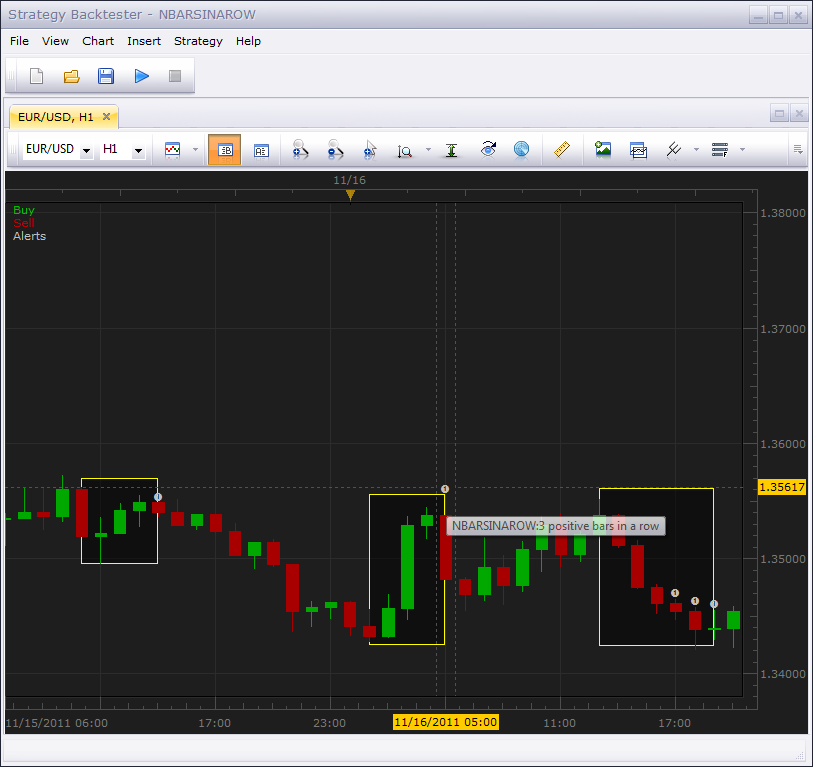Click the stop strategy square button
The width and height of the screenshot is (813, 767).
175,76
